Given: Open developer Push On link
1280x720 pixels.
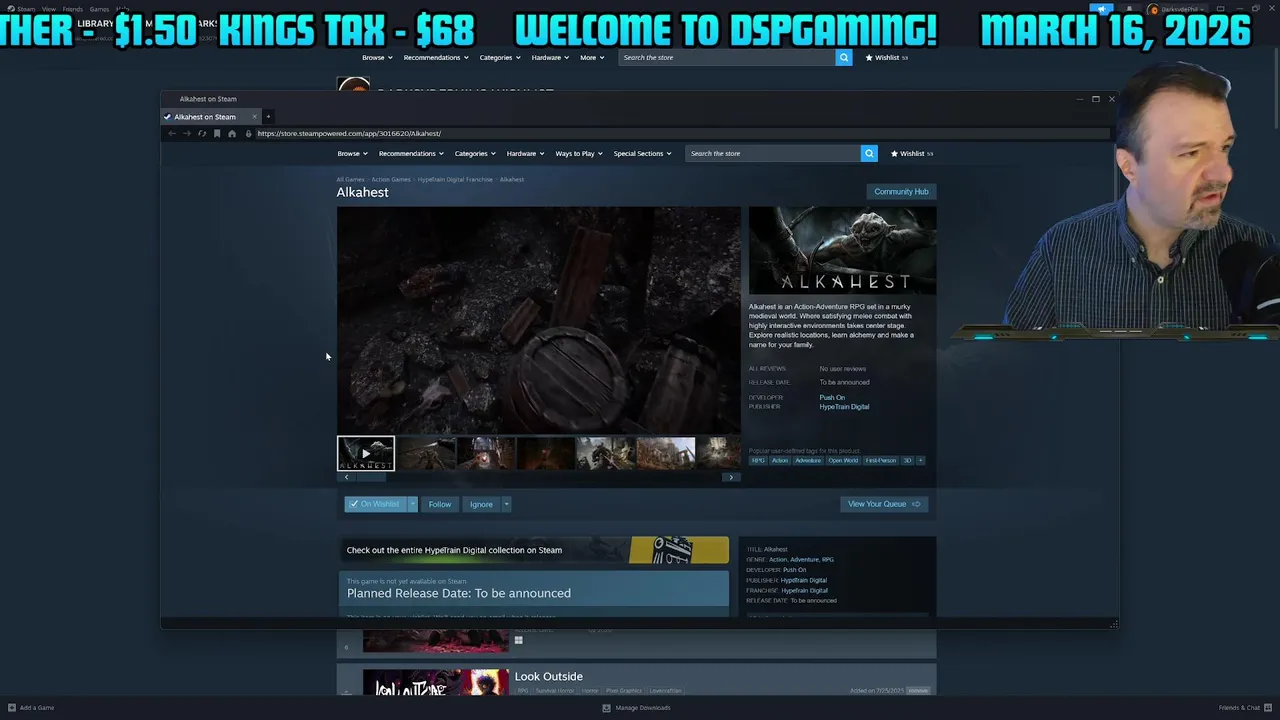Looking at the screenshot, I should point(832,398).
